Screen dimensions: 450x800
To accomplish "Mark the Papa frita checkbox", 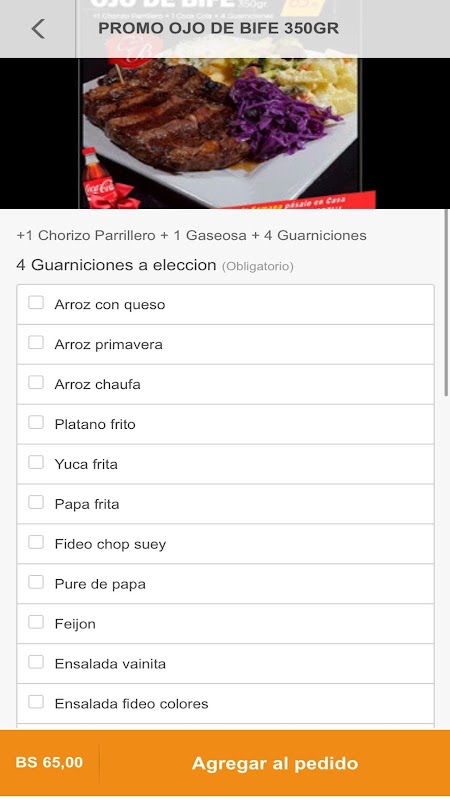I will point(36,502).
